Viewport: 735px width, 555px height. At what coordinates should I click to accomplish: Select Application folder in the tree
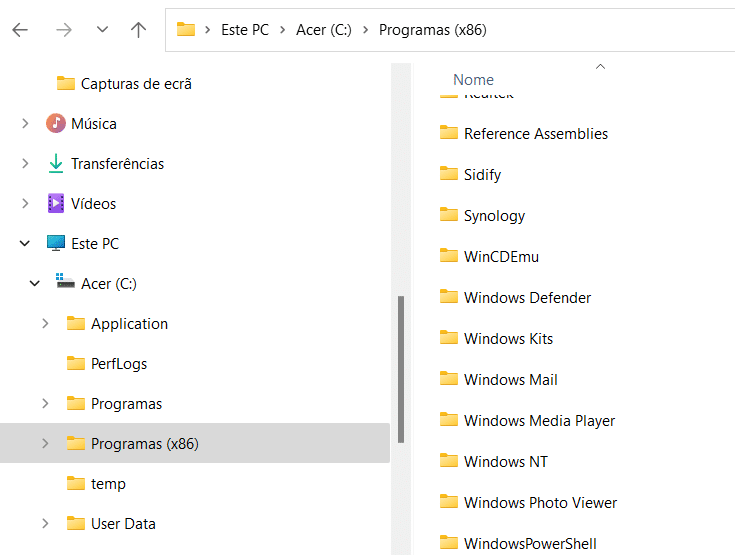(129, 324)
